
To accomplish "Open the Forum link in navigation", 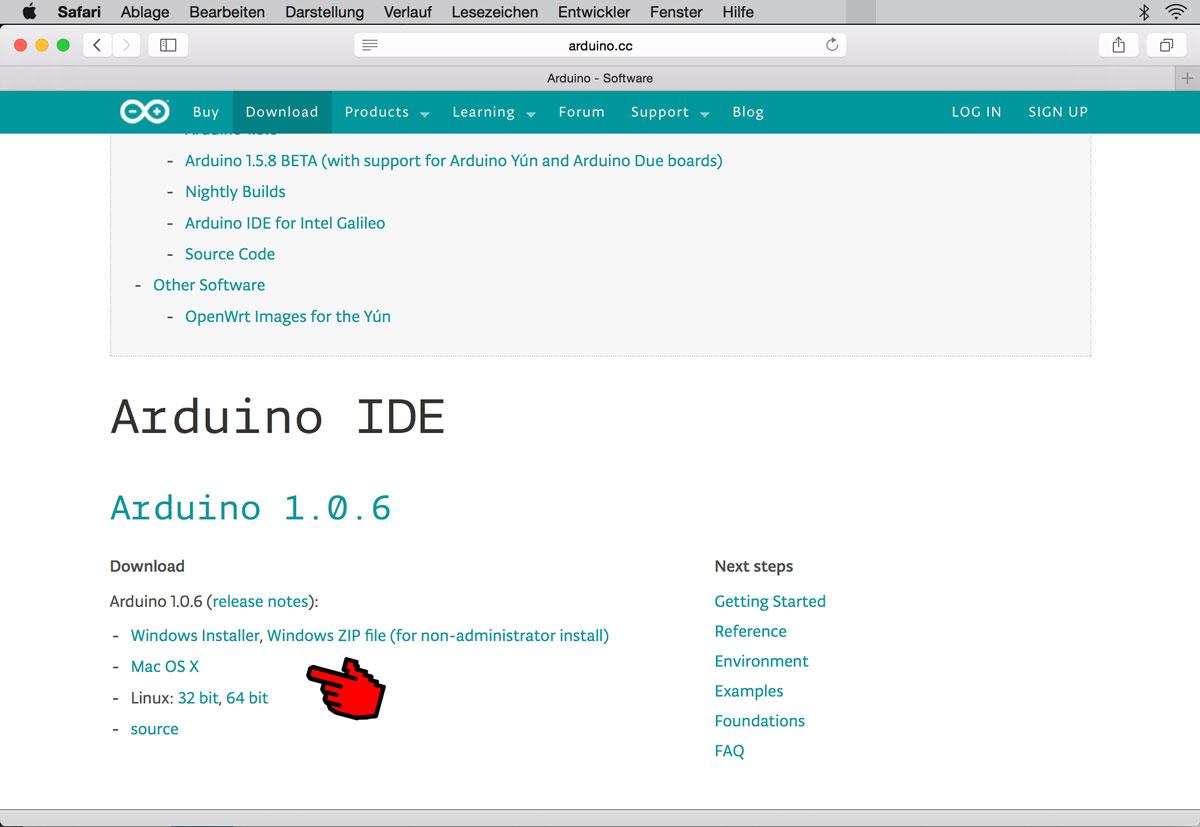I will pos(582,112).
